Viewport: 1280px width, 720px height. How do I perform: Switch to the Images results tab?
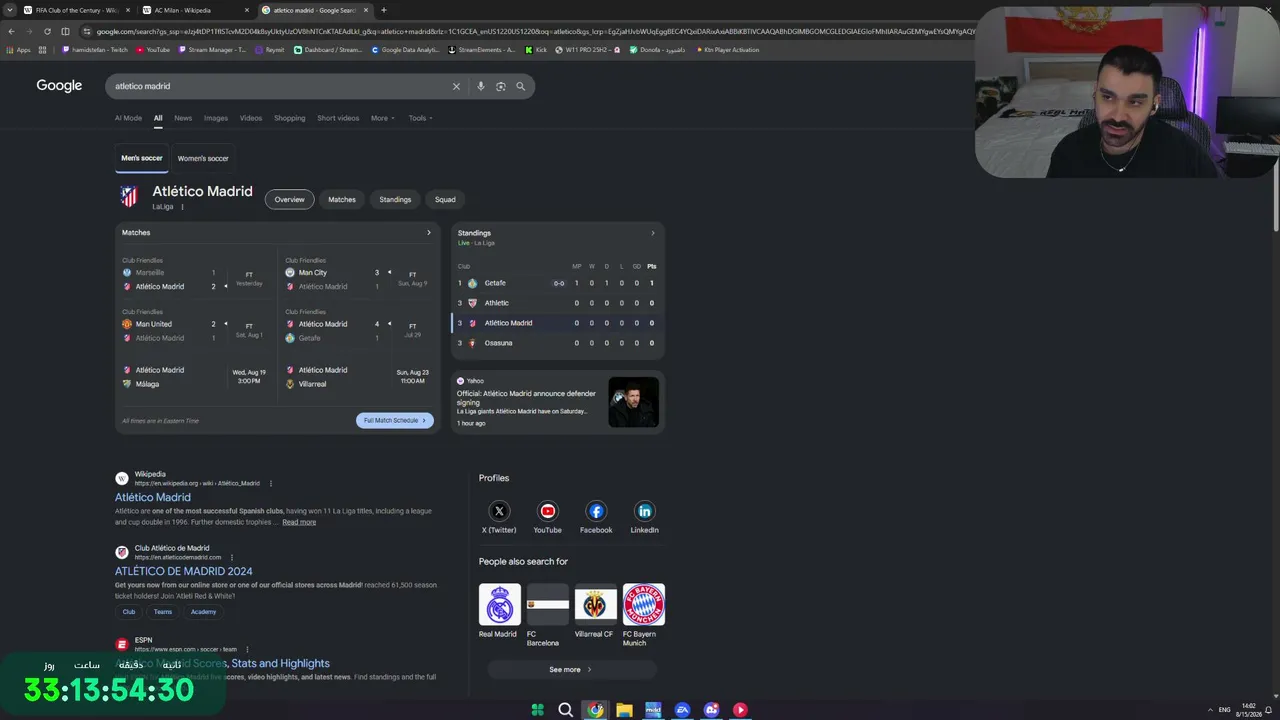pos(216,118)
